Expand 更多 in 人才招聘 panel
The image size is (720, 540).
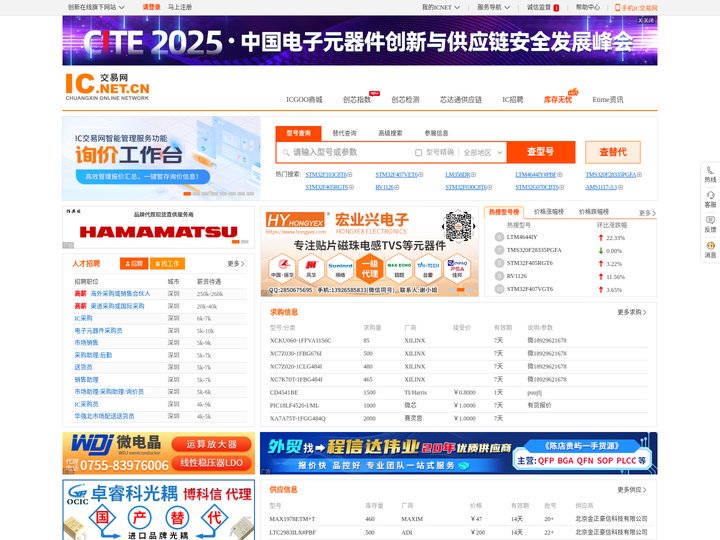click(236, 264)
